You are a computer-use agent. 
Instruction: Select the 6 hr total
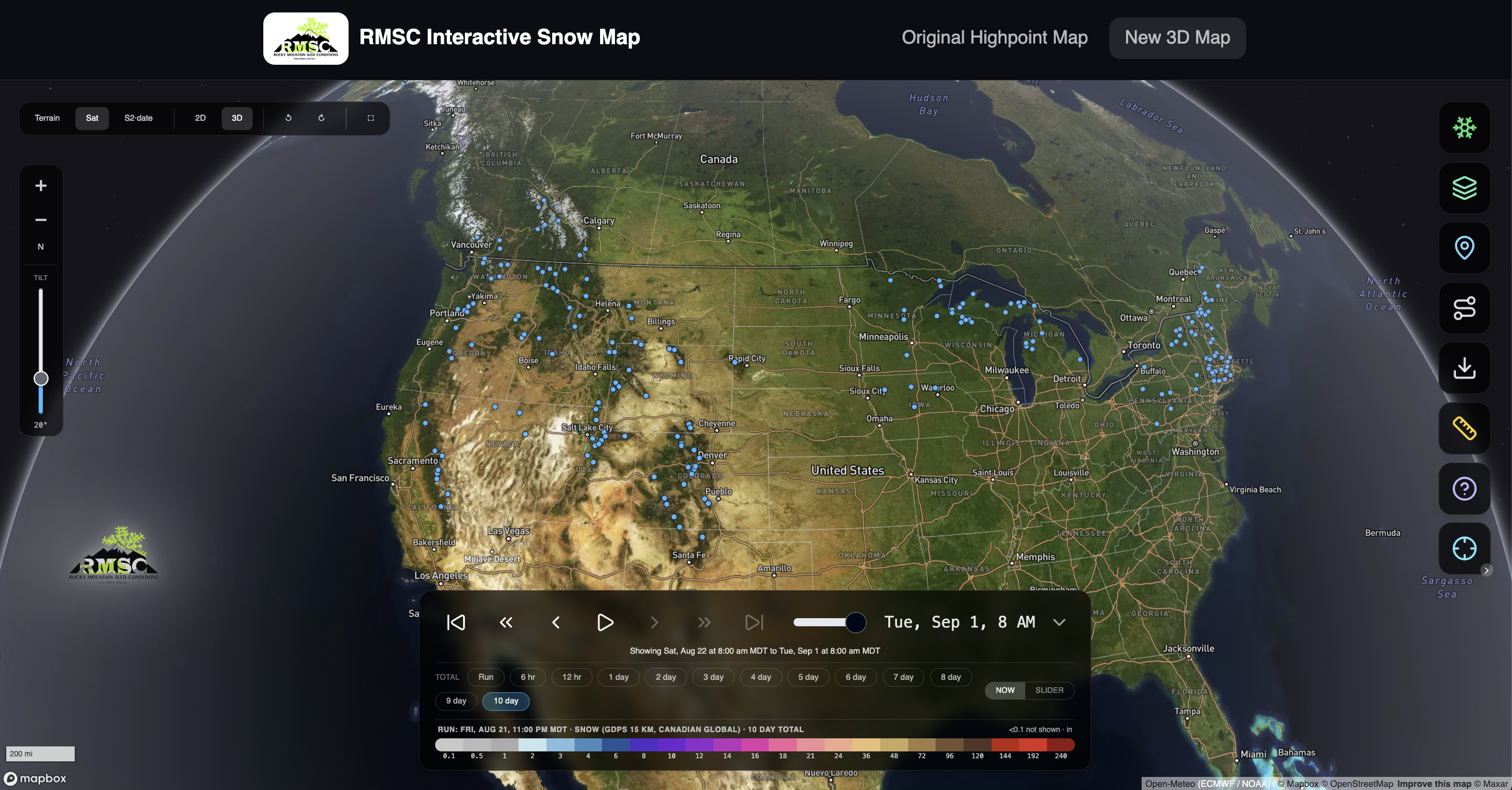coord(528,677)
